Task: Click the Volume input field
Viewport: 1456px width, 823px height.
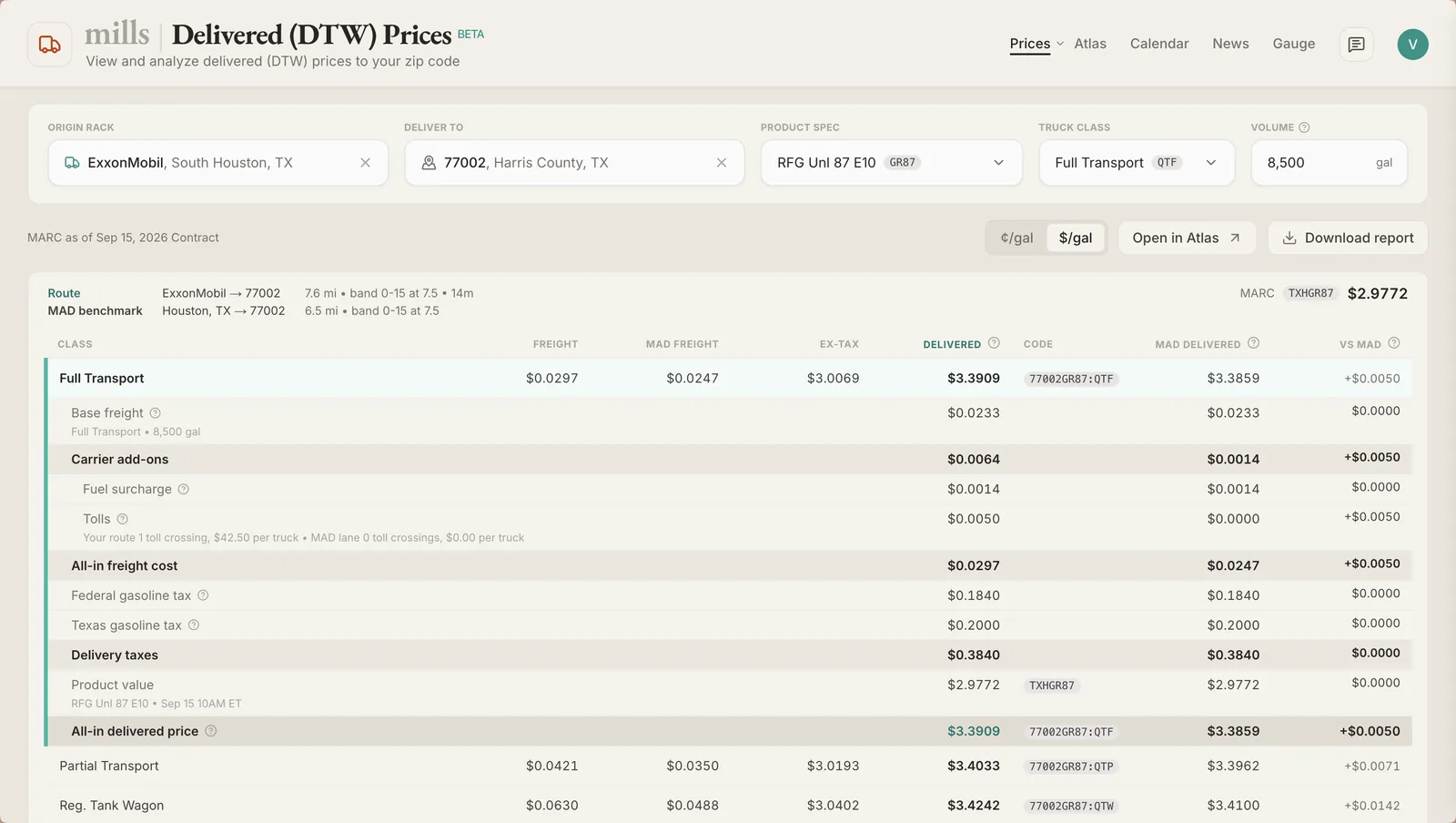Action: click(1329, 163)
